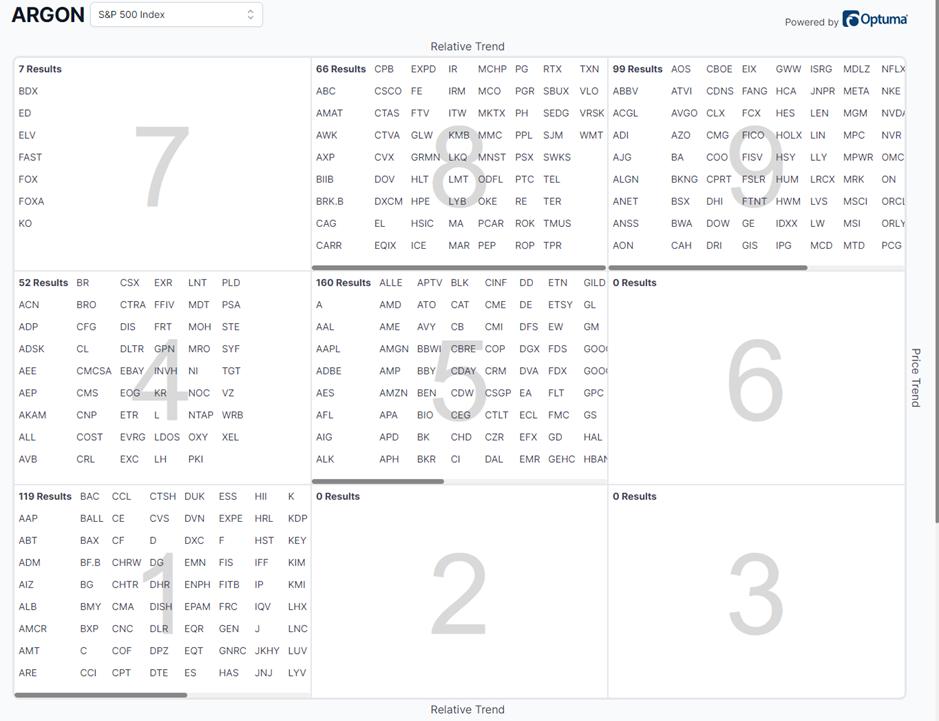
Task: Select ticker AMZN in the 160 Results cell
Action: (x=394, y=393)
